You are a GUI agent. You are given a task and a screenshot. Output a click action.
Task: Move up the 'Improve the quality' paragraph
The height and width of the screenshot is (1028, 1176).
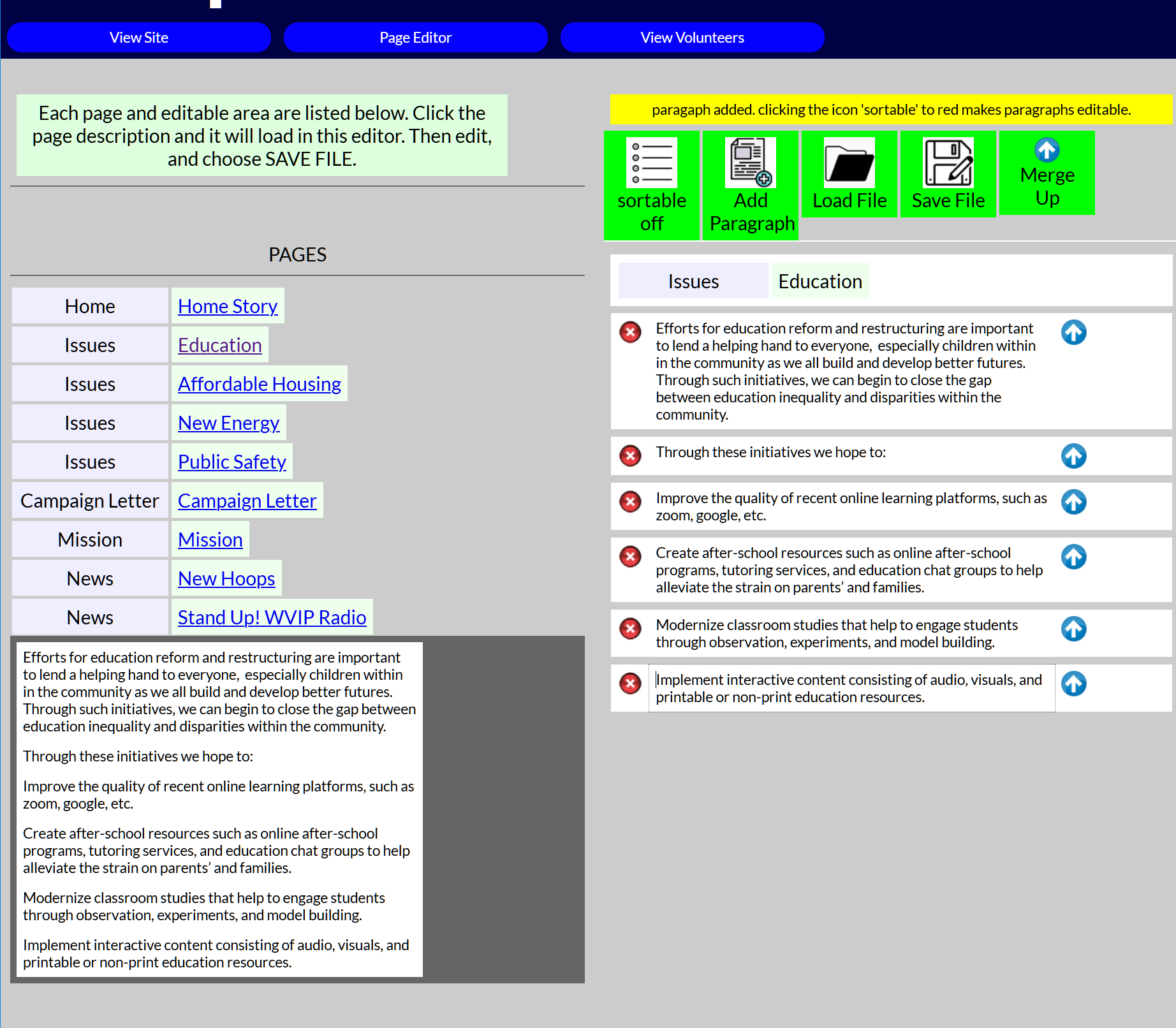click(1073, 502)
